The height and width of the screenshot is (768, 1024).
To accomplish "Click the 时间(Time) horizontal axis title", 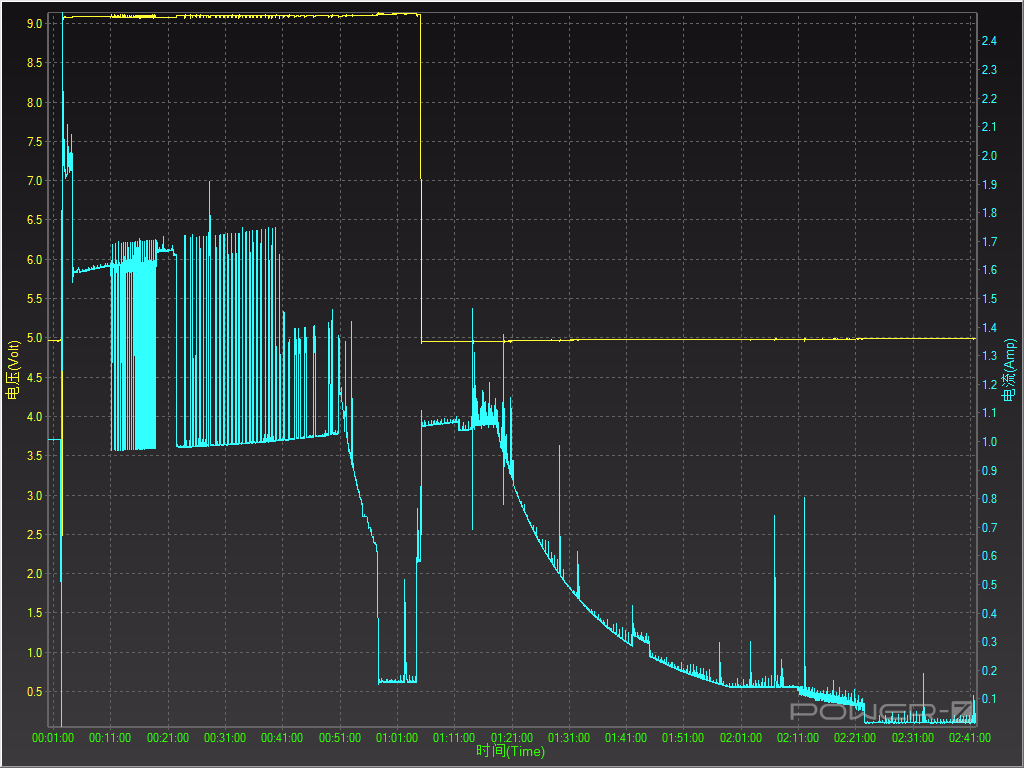I will tap(510, 752).
